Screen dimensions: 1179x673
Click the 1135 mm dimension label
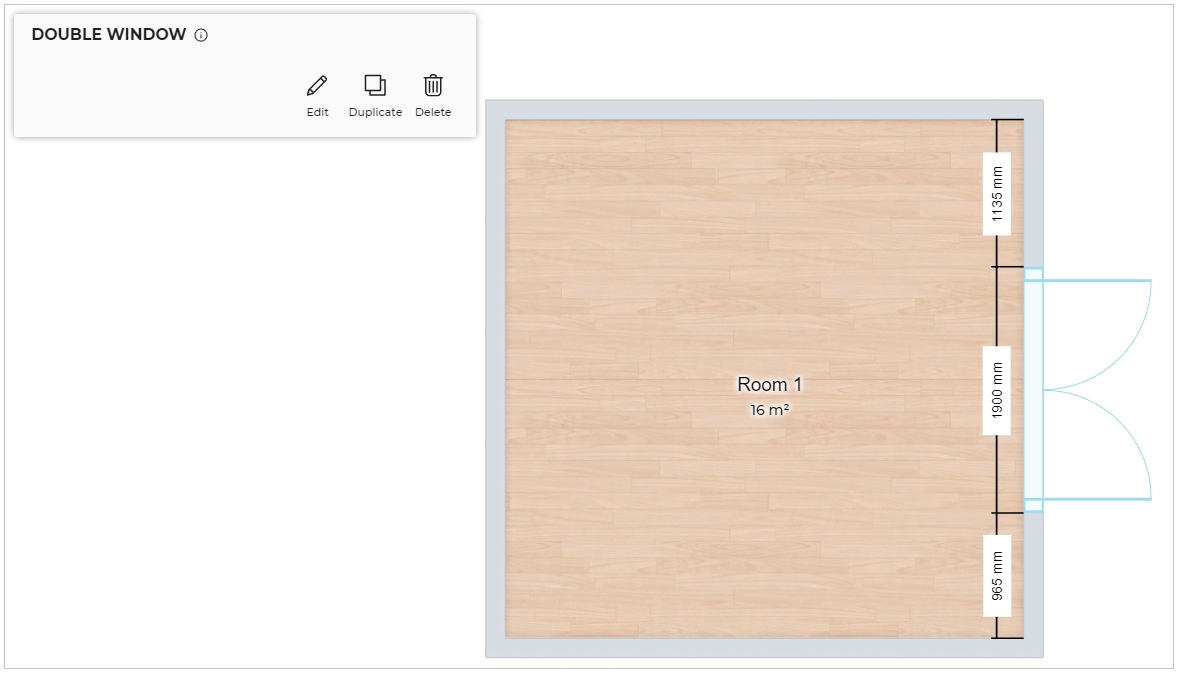[x=997, y=194]
